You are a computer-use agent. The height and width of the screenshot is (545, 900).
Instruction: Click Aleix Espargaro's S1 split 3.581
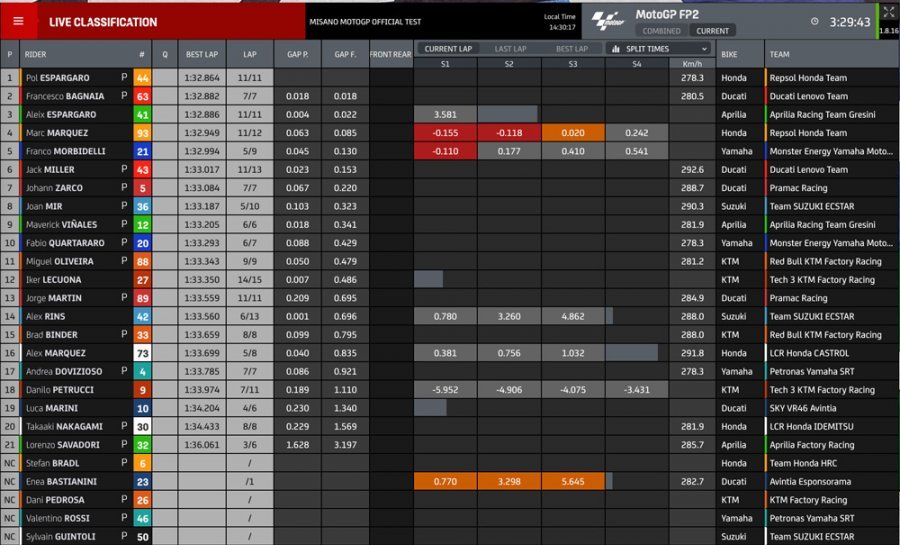[x=445, y=115]
